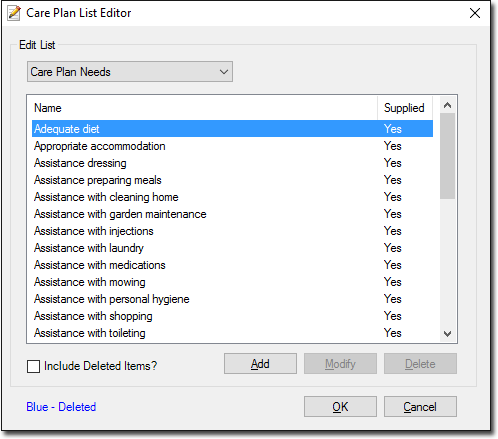Click the scroll up arrow of the list

pyautogui.click(x=447, y=106)
